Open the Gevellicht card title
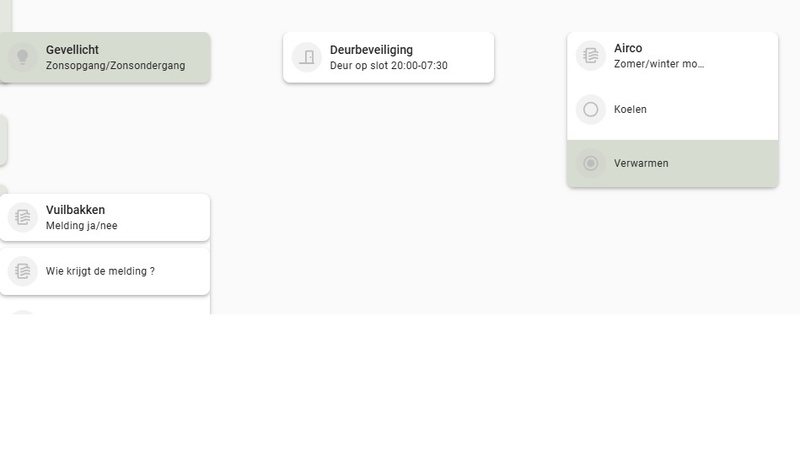Screen dimensions: 800x455 click(72, 50)
